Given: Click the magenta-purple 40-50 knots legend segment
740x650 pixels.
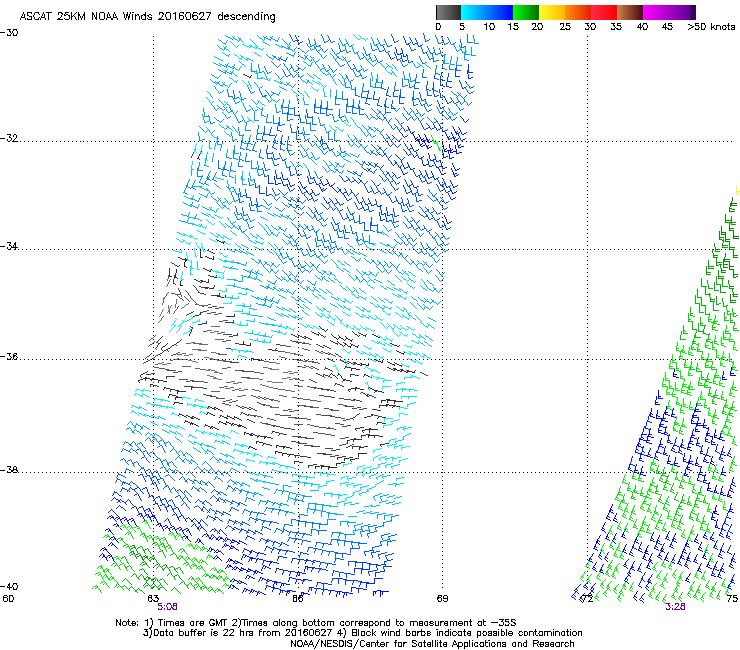Looking at the screenshot, I should (669, 12).
